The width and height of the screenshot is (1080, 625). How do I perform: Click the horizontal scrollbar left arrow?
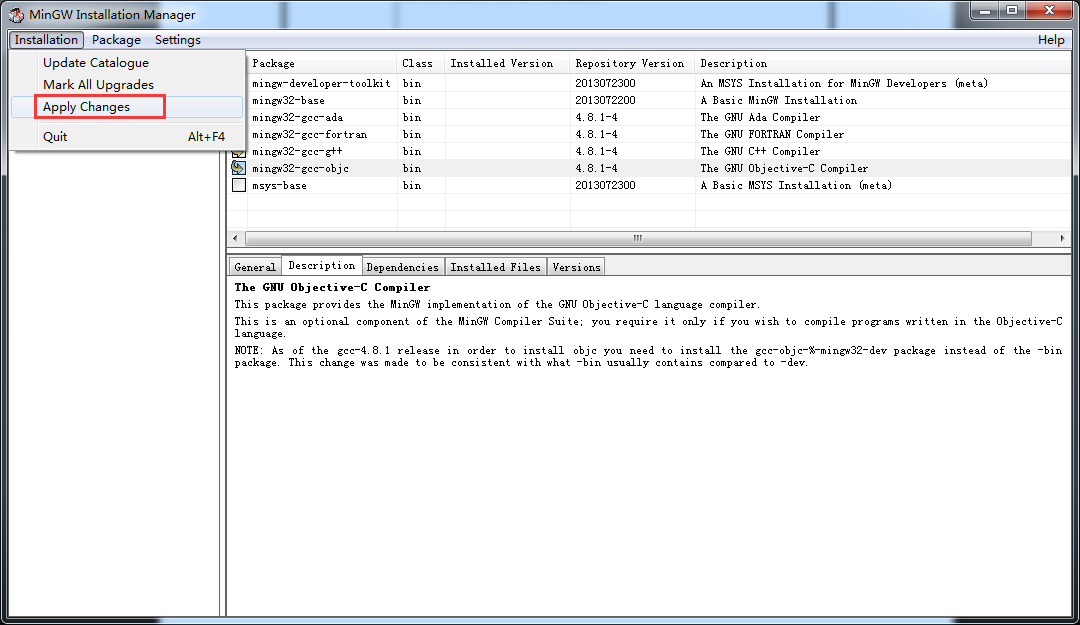[236, 238]
